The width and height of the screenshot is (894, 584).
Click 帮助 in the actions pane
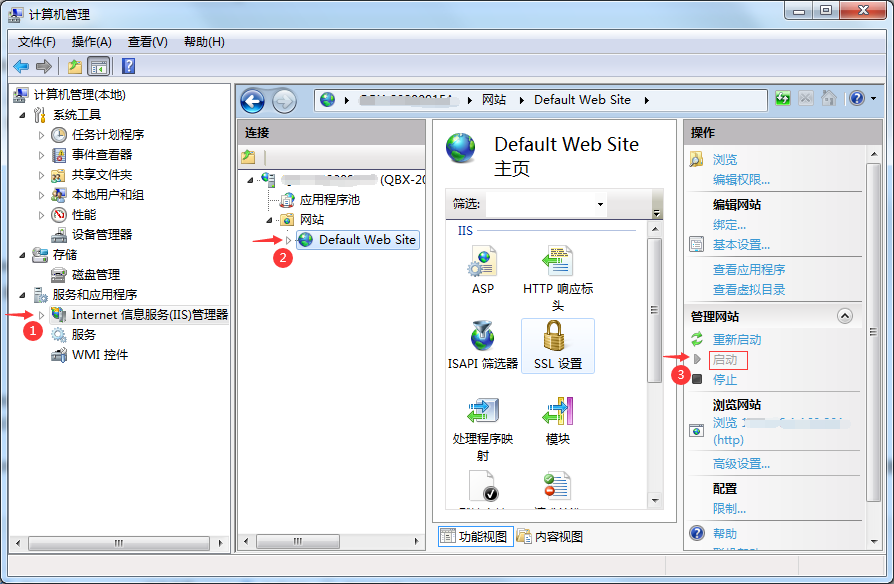click(725, 534)
